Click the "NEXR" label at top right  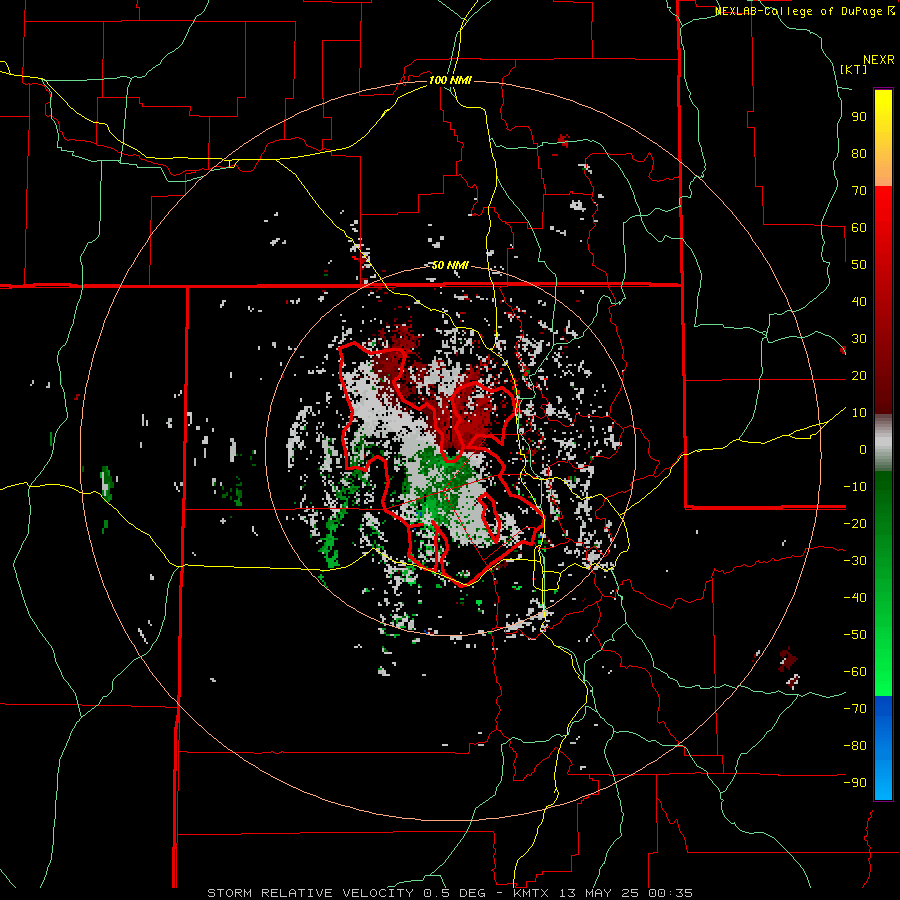(879, 60)
